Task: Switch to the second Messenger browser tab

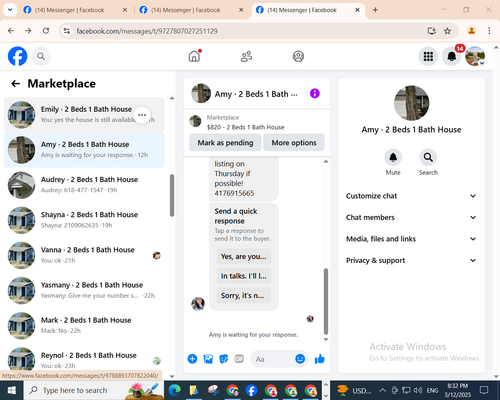Action: 191,10
